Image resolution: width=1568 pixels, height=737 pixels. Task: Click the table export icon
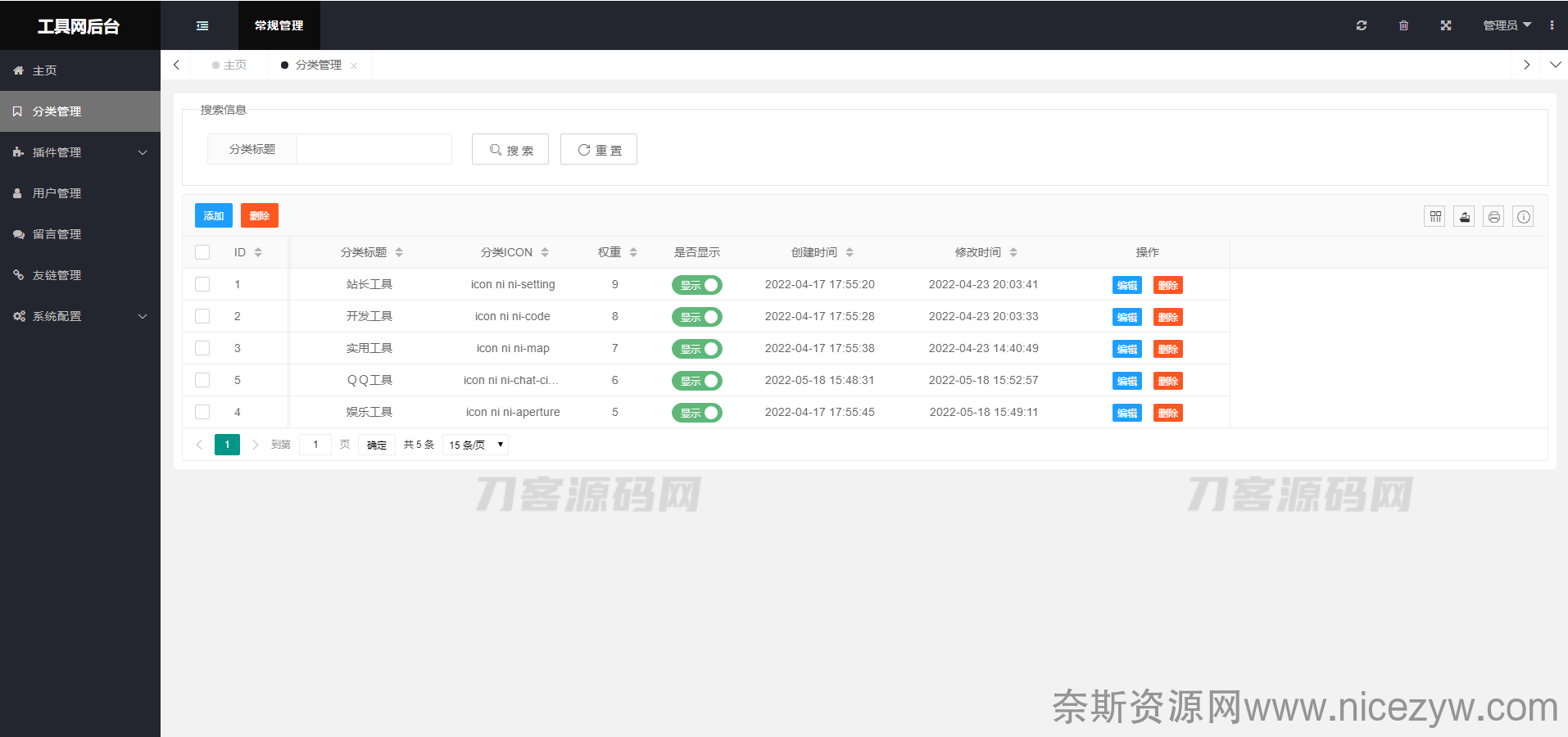coord(1464,216)
